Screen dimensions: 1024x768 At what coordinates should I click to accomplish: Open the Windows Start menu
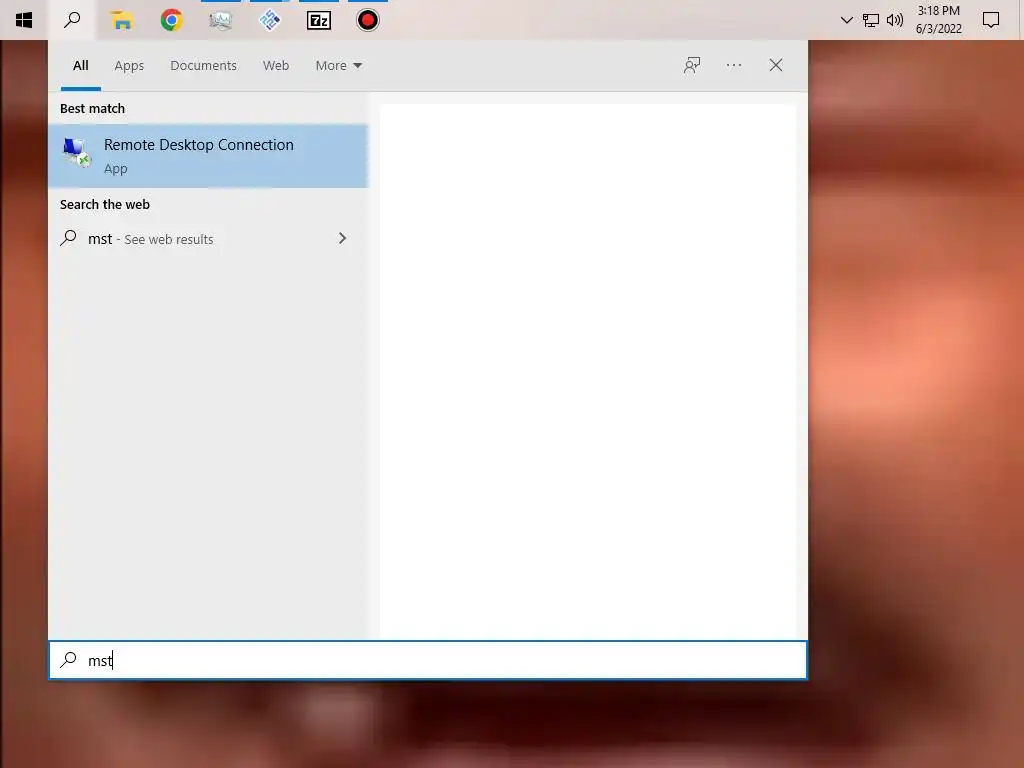click(x=24, y=20)
